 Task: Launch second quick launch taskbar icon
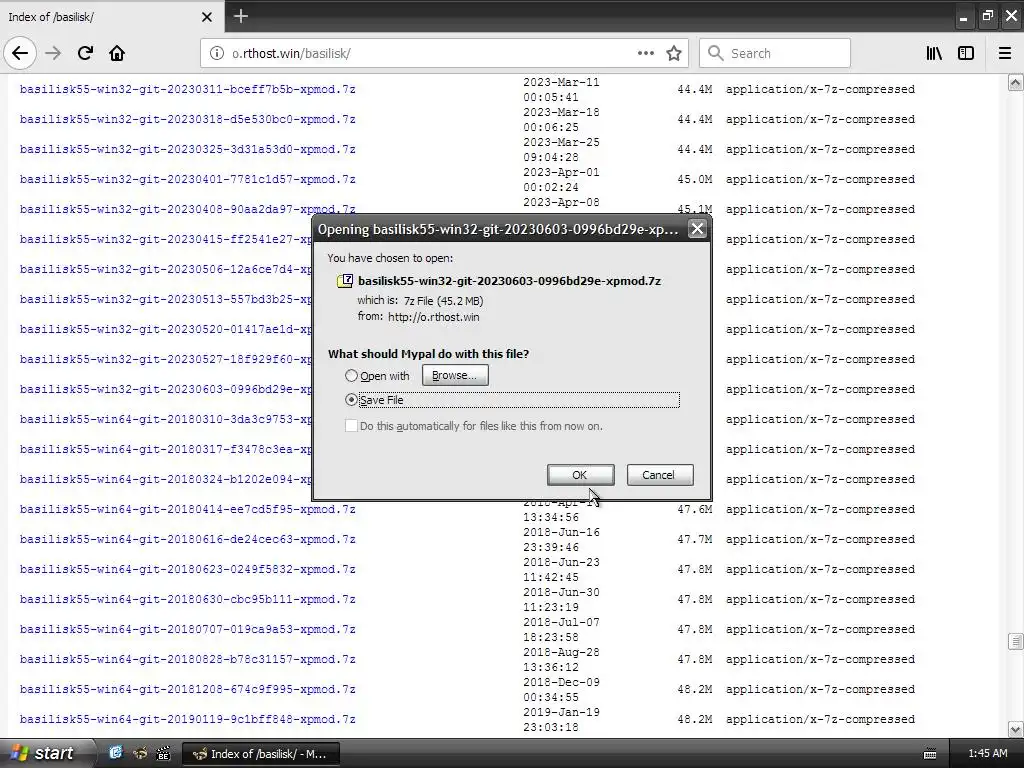click(139, 753)
